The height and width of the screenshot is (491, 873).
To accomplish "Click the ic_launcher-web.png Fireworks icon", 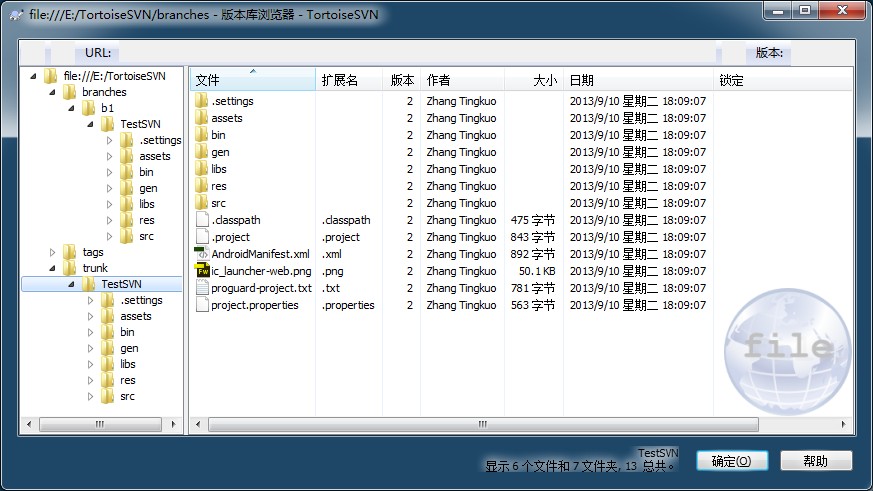I will [x=202, y=271].
